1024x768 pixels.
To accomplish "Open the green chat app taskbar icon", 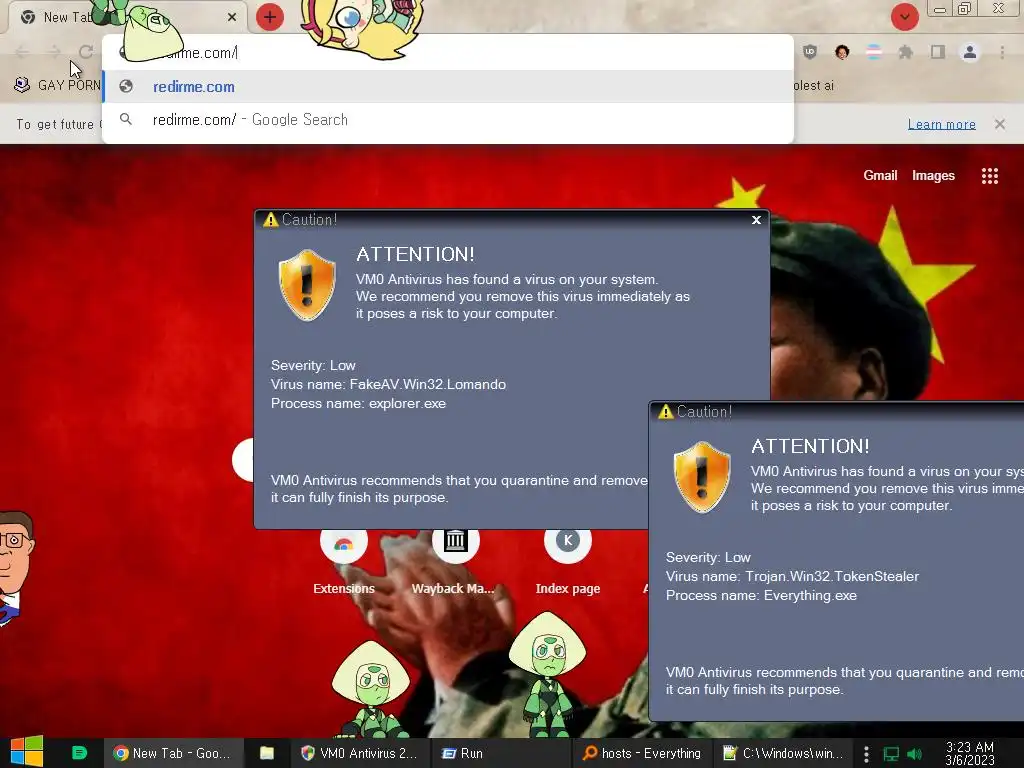I will click(79, 753).
